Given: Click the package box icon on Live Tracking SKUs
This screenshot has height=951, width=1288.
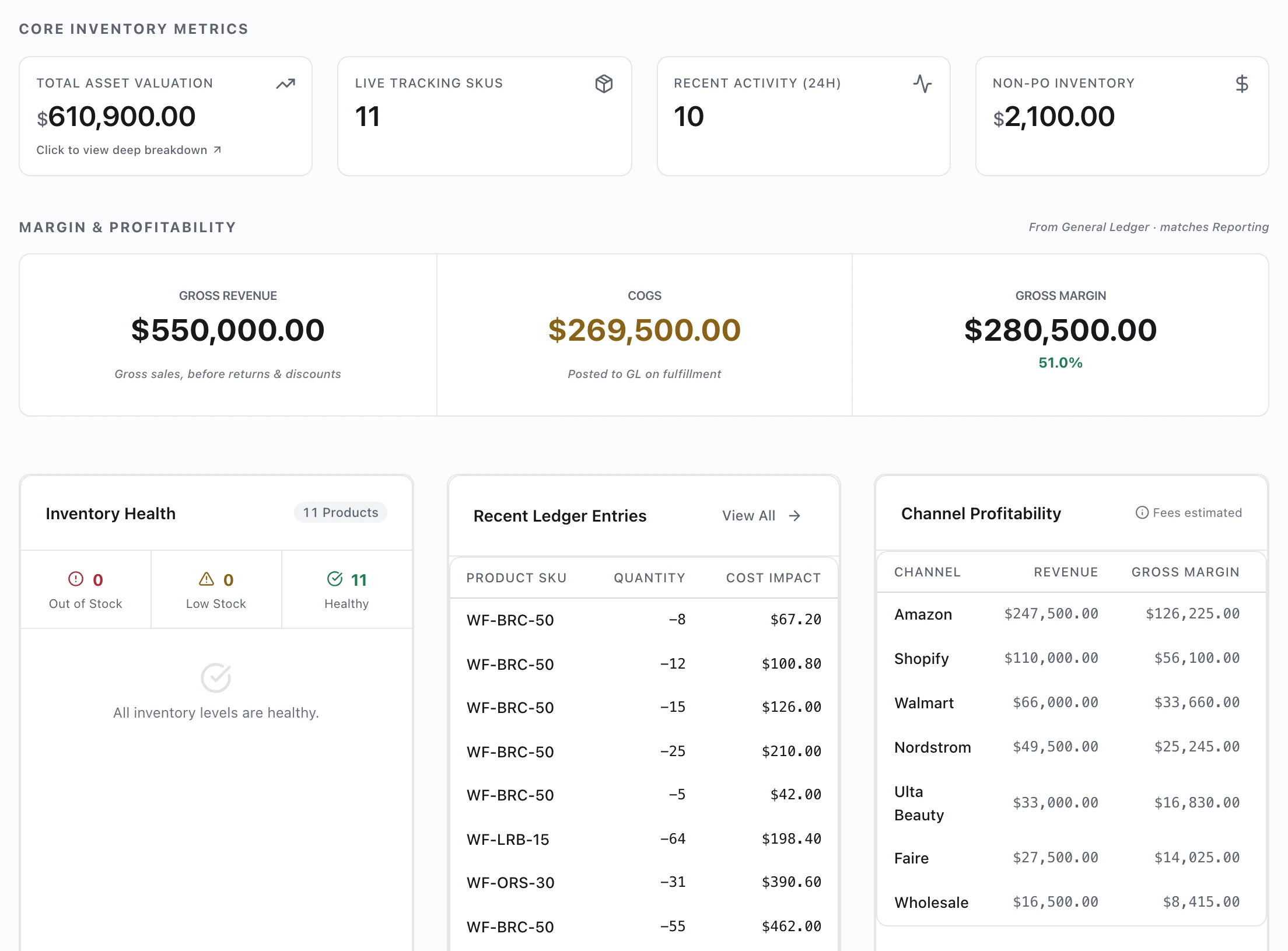Looking at the screenshot, I should click(604, 84).
